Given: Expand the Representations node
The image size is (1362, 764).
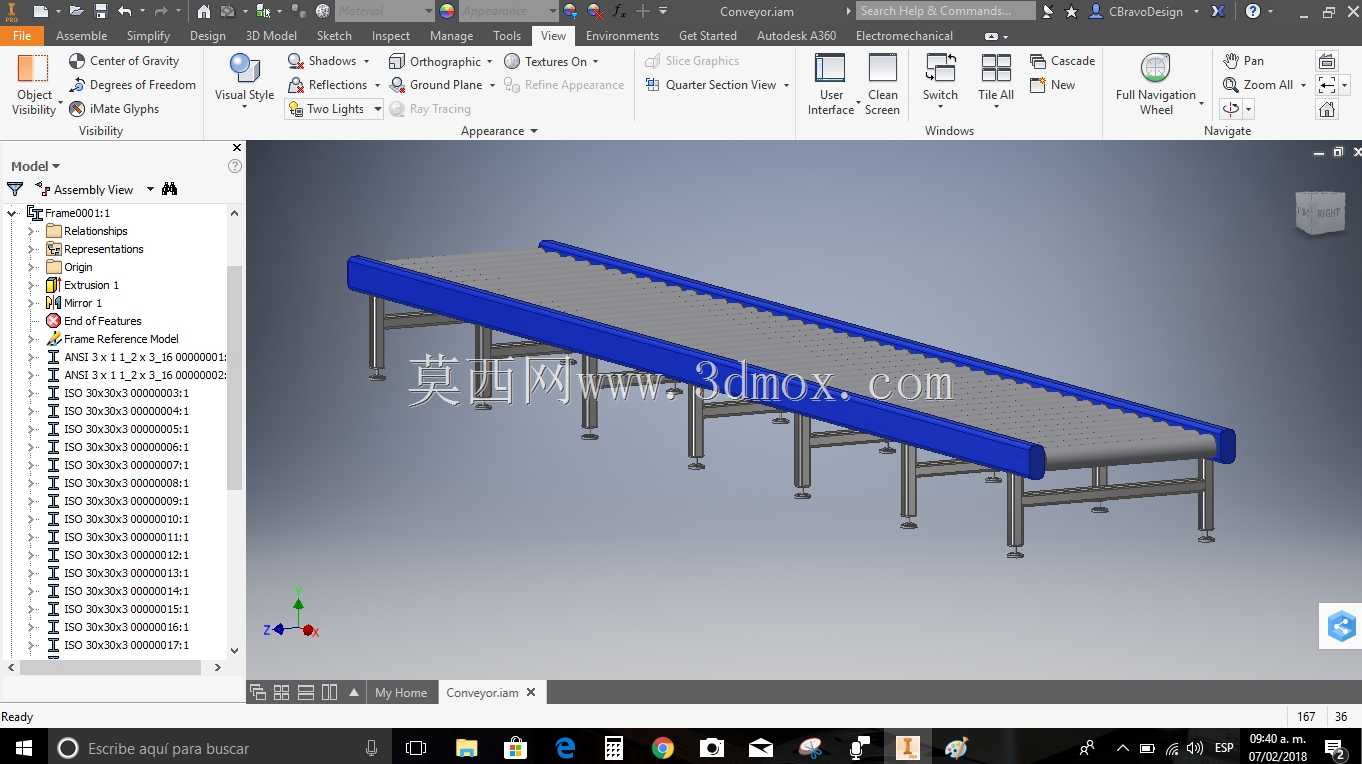Looking at the screenshot, I should (31, 249).
